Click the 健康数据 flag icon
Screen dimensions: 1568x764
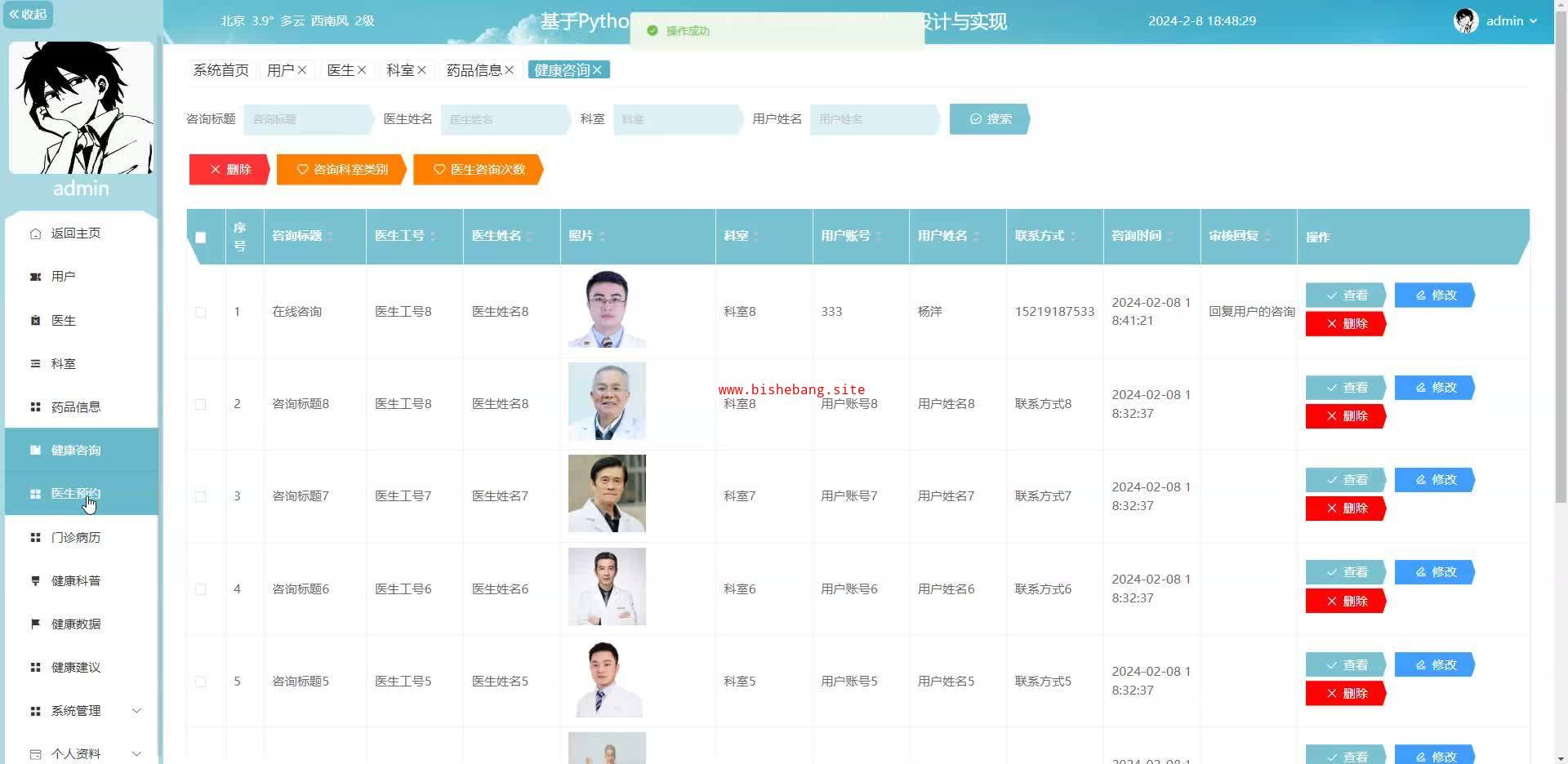coord(35,624)
